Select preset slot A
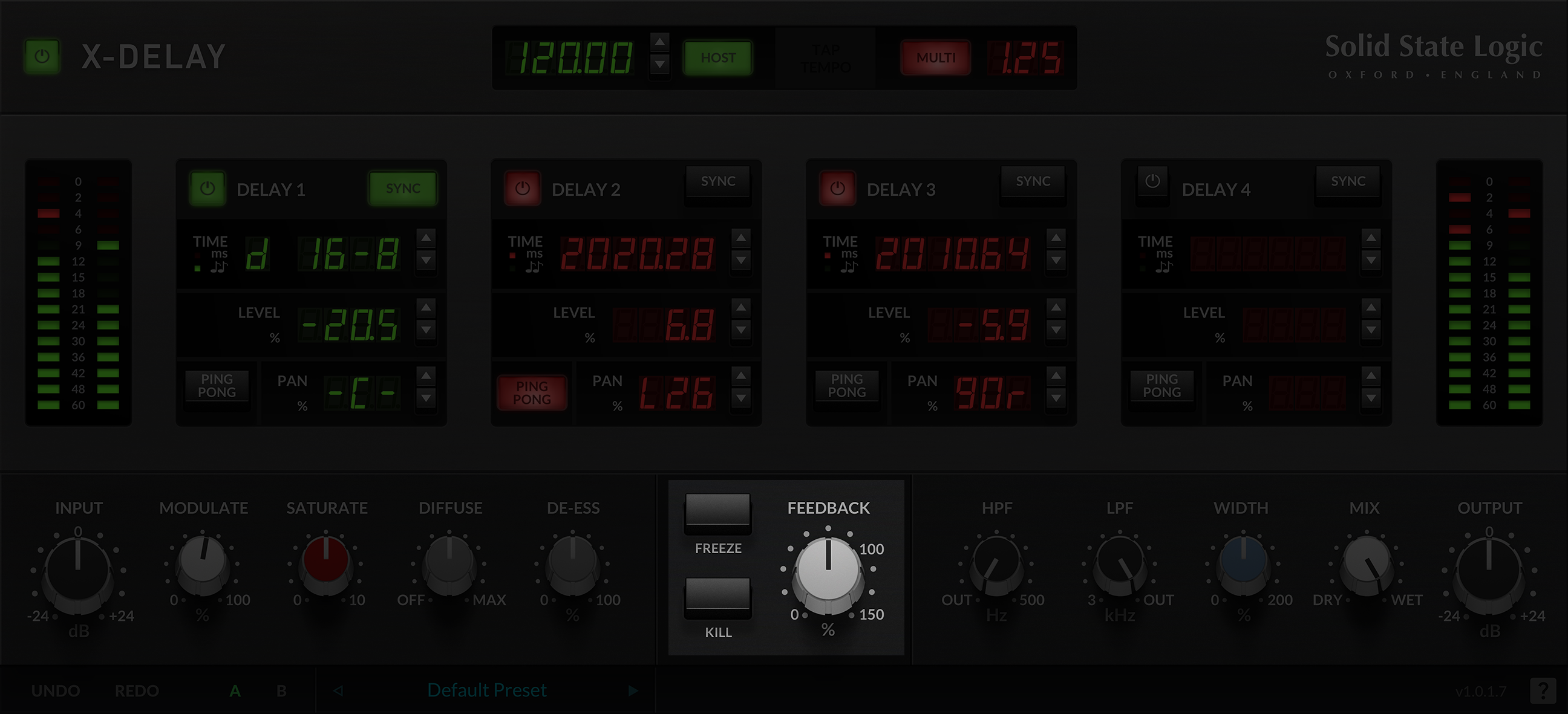Viewport: 1568px width, 714px height. 235,690
